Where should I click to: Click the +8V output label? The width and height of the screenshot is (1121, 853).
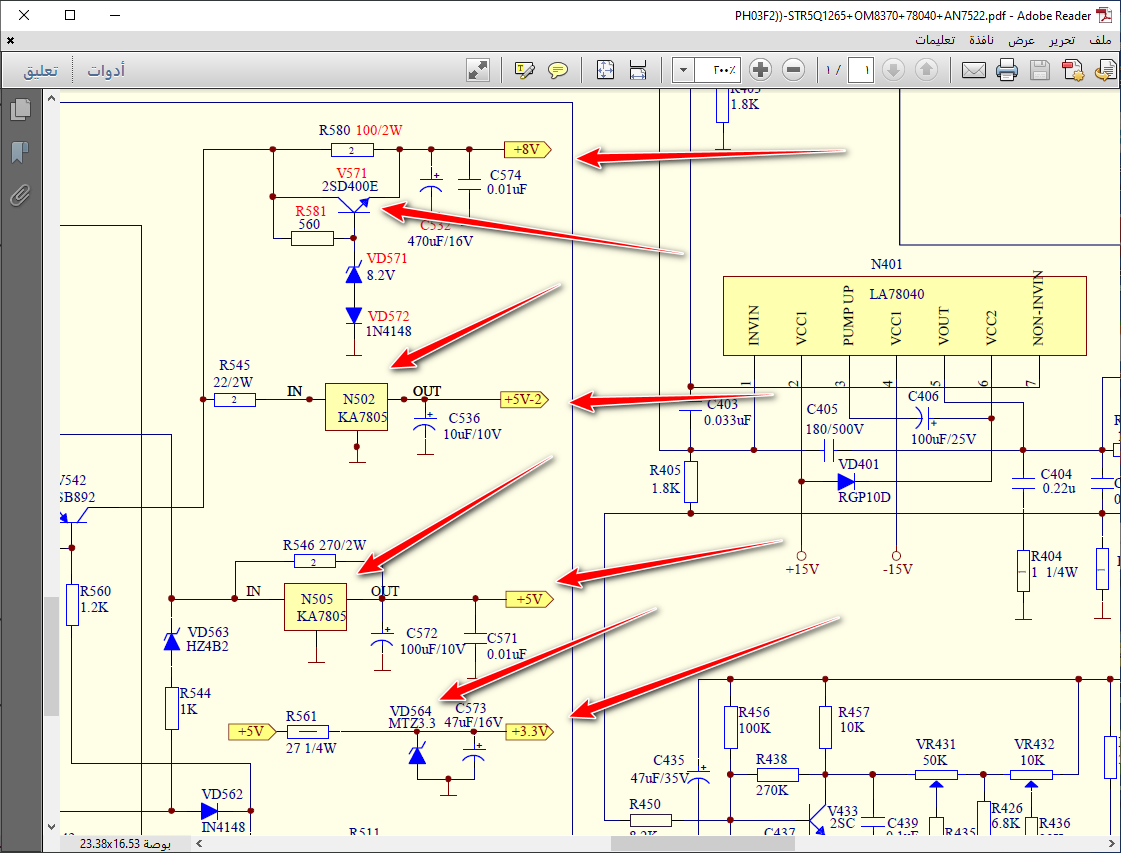click(527, 149)
